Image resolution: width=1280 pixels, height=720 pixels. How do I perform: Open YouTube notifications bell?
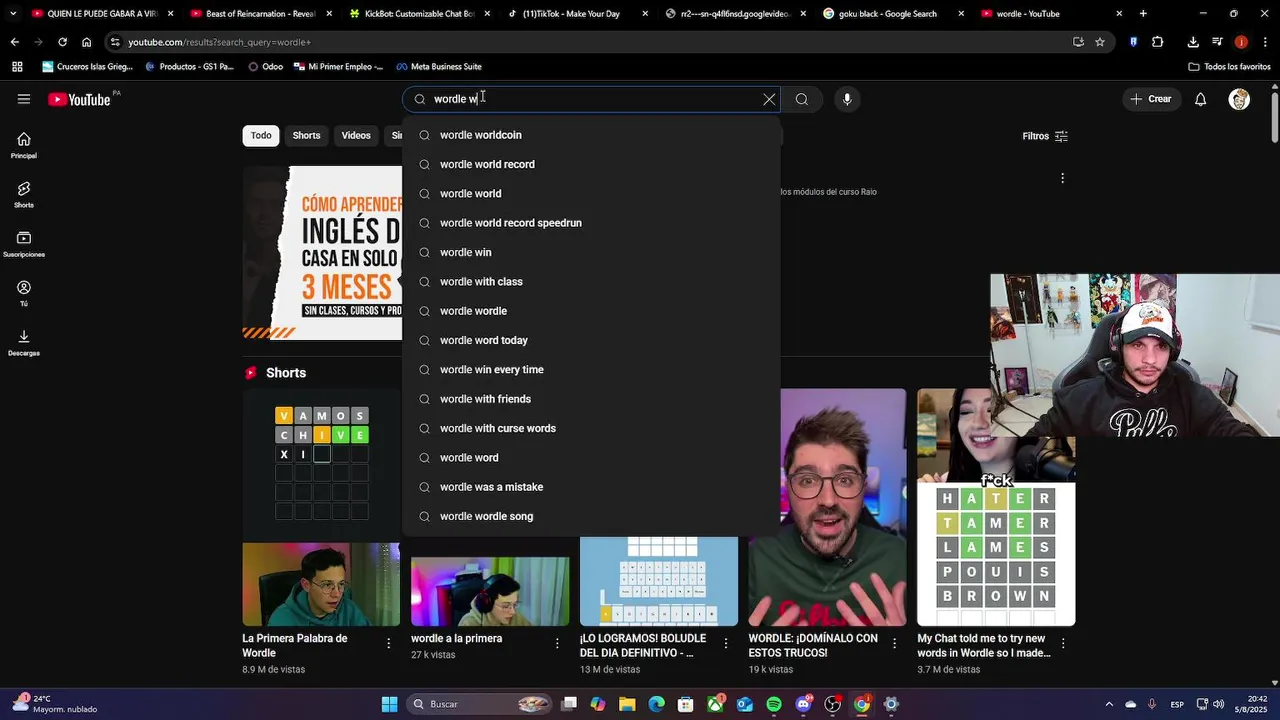1200,99
